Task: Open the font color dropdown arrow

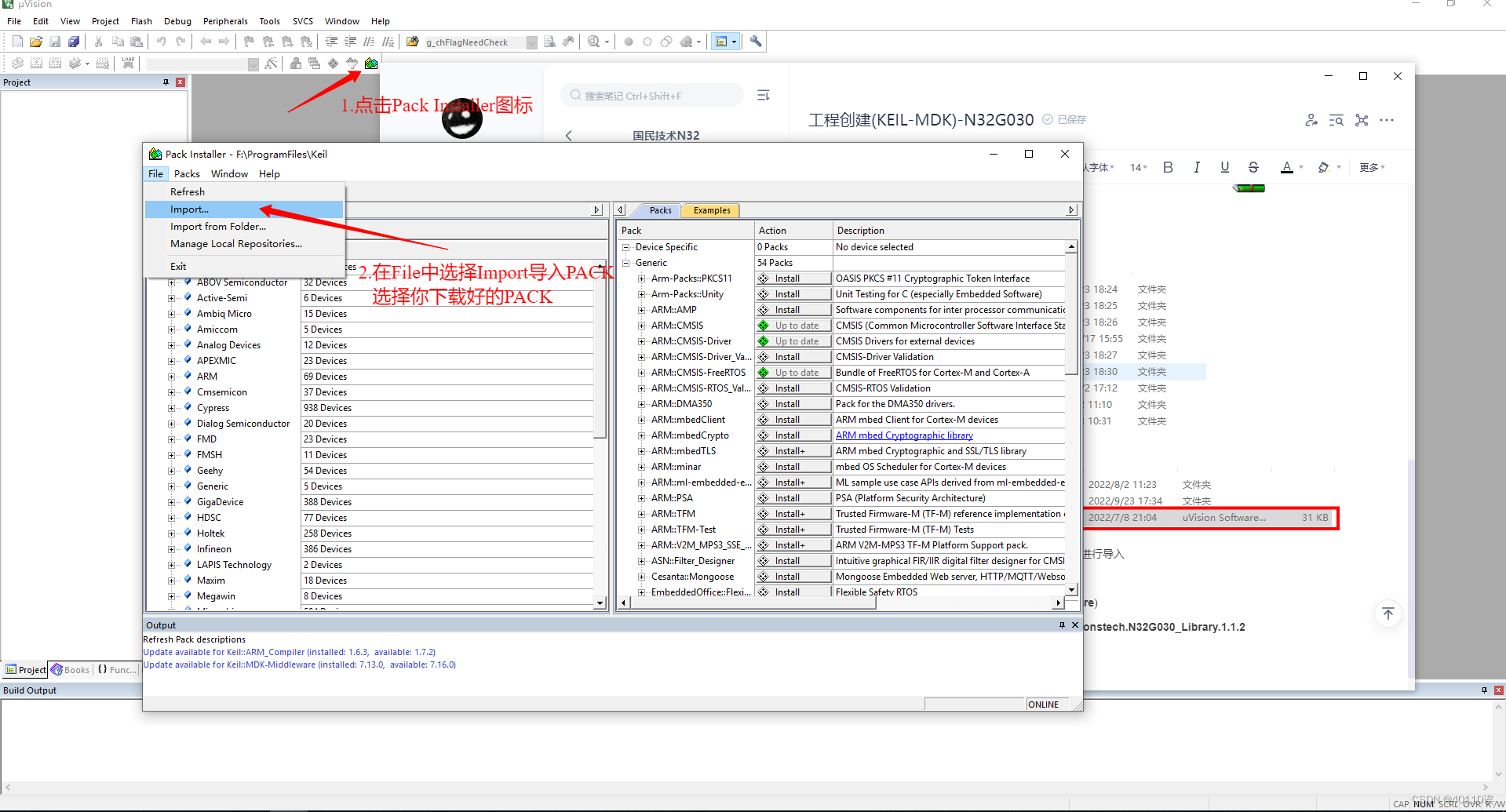Action: point(1301,167)
